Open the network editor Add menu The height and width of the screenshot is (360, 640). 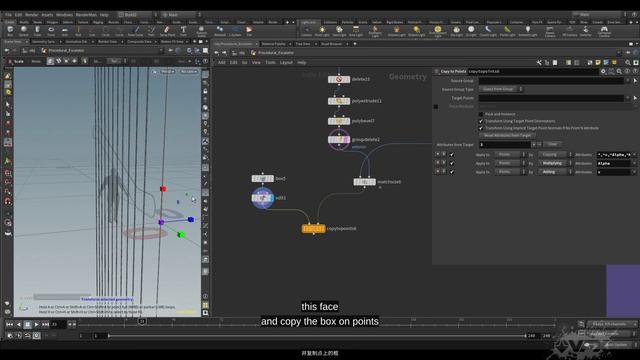[x=222, y=62]
